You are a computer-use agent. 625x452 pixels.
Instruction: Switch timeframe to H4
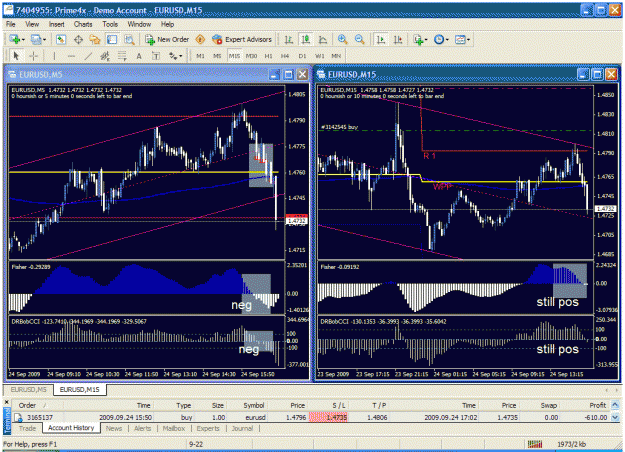[285, 56]
